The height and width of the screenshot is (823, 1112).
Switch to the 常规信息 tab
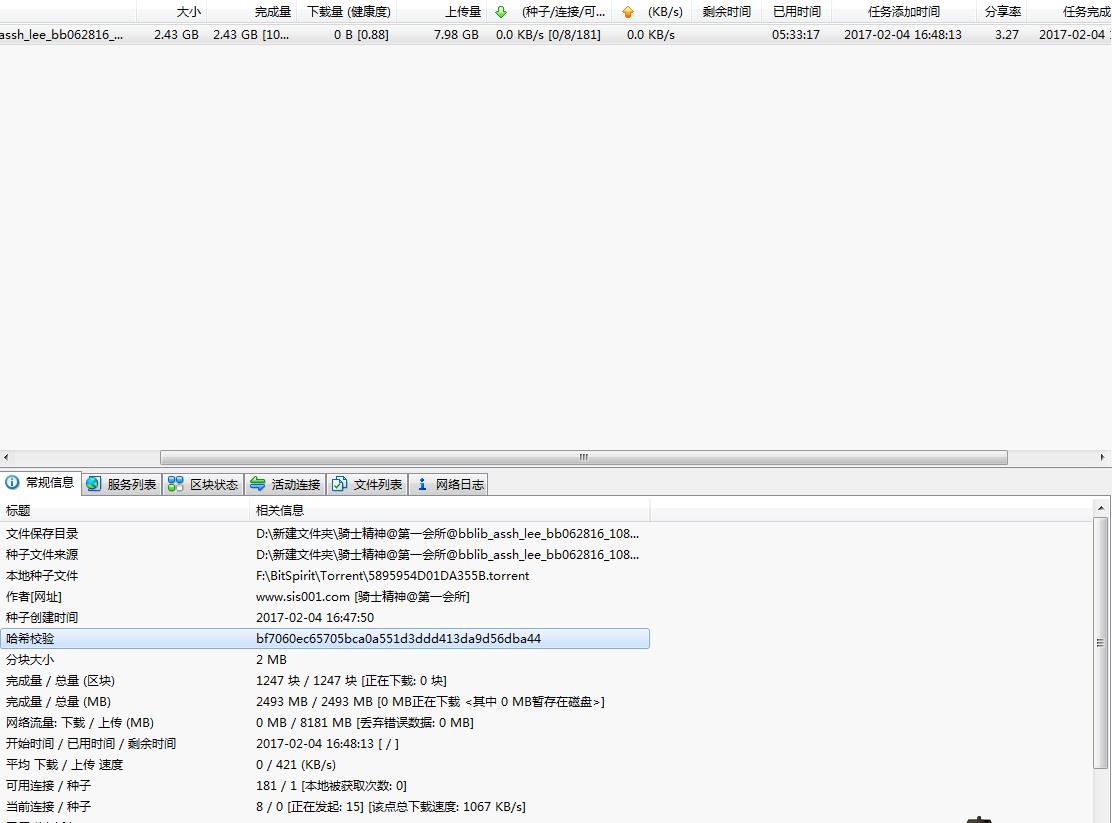pyautogui.click(x=41, y=483)
